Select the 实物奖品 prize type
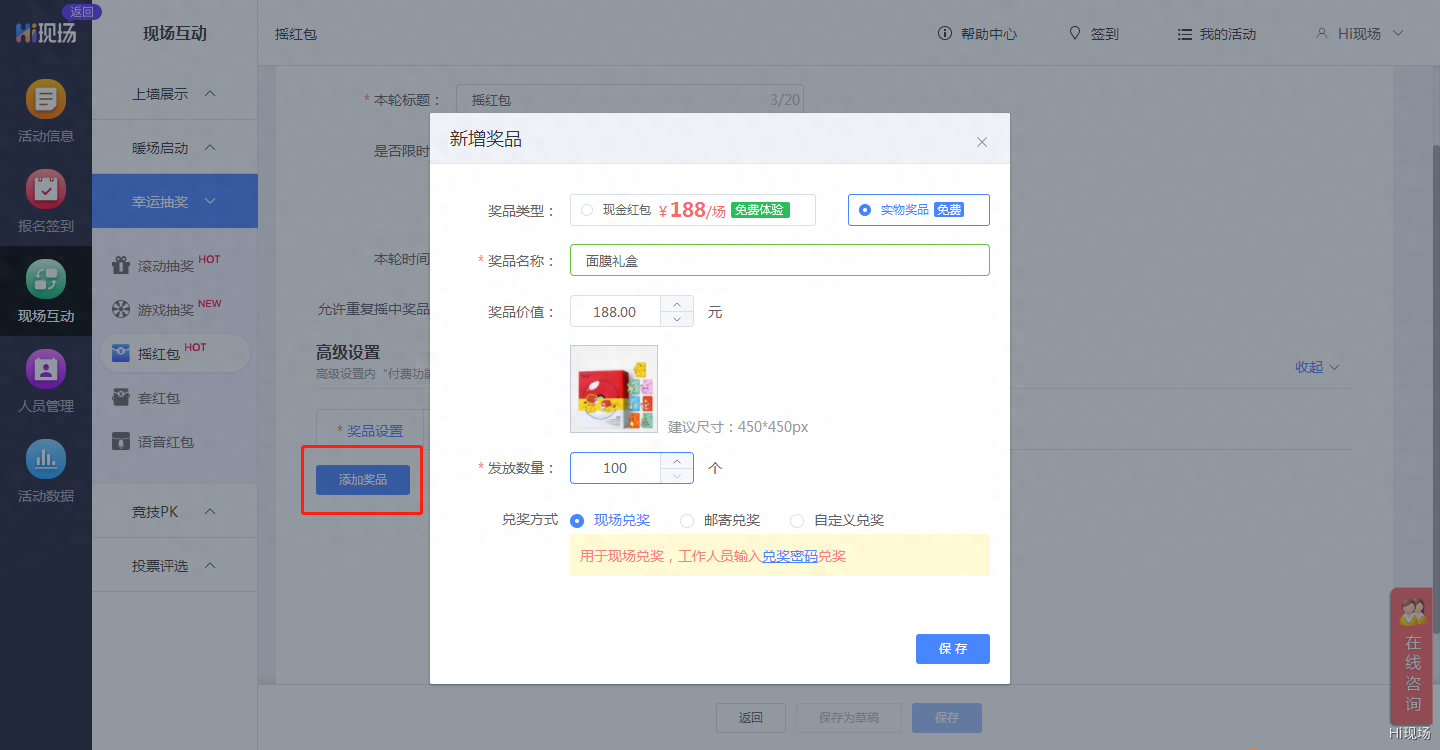This screenshot has height=750, width=1440. coord(918,209)
